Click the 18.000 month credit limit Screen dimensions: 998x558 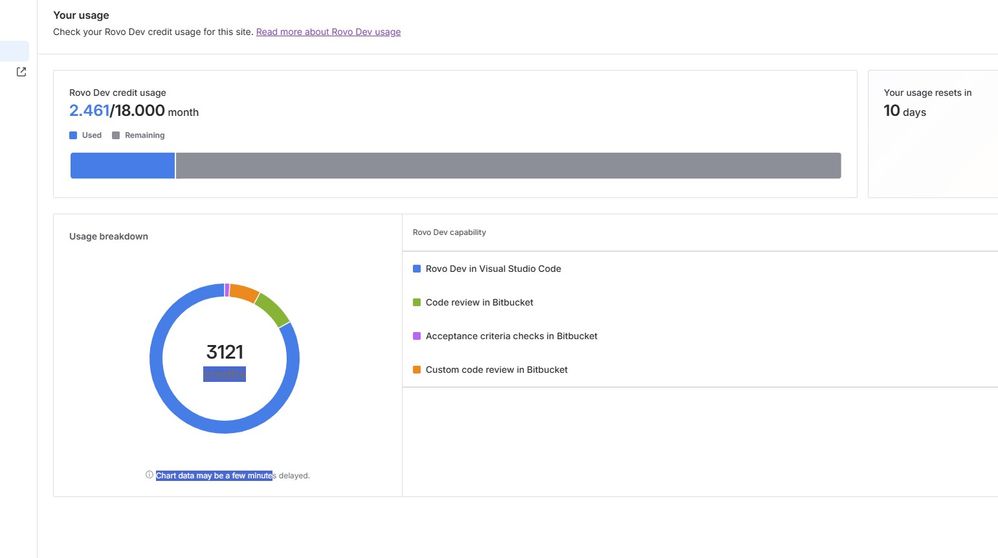tap(157, 111)
